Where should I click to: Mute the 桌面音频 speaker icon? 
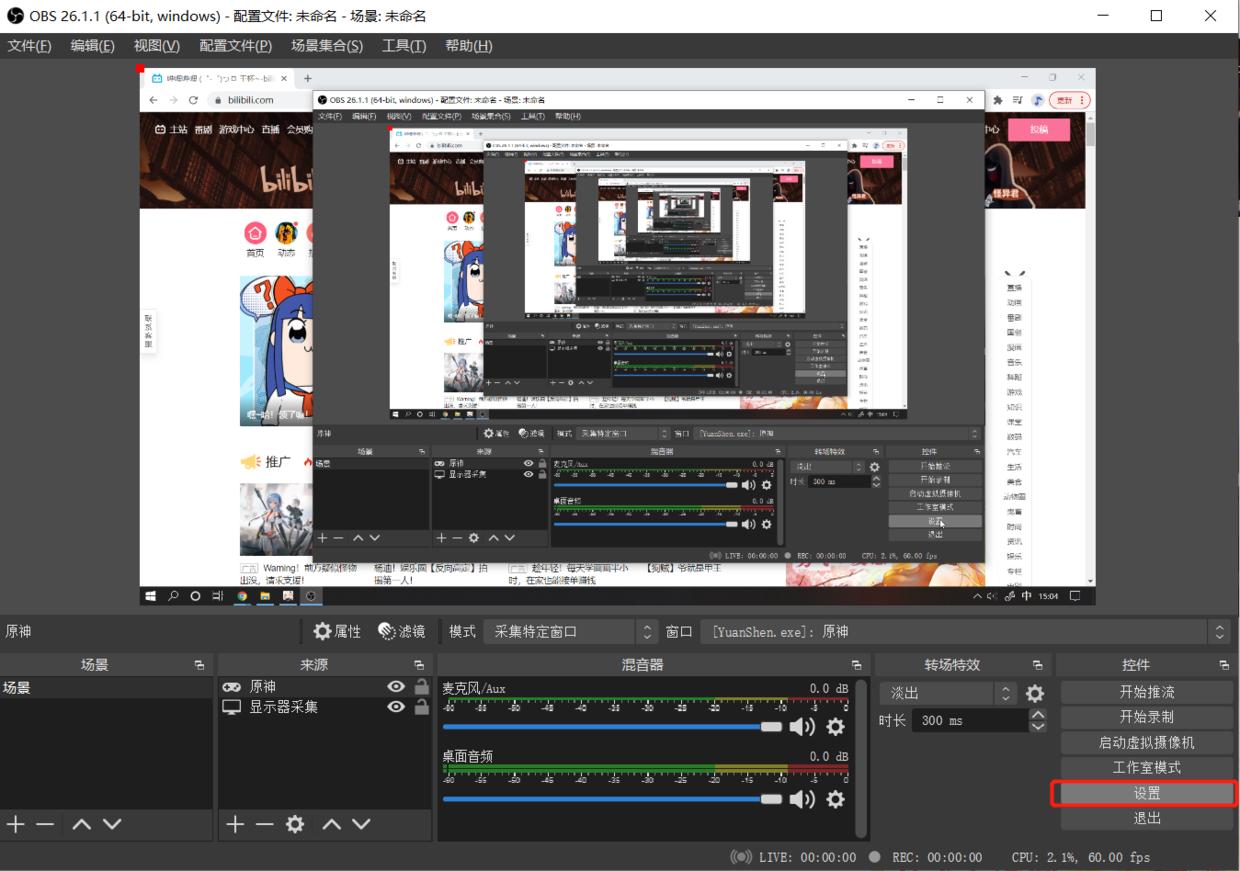[801, 799]
